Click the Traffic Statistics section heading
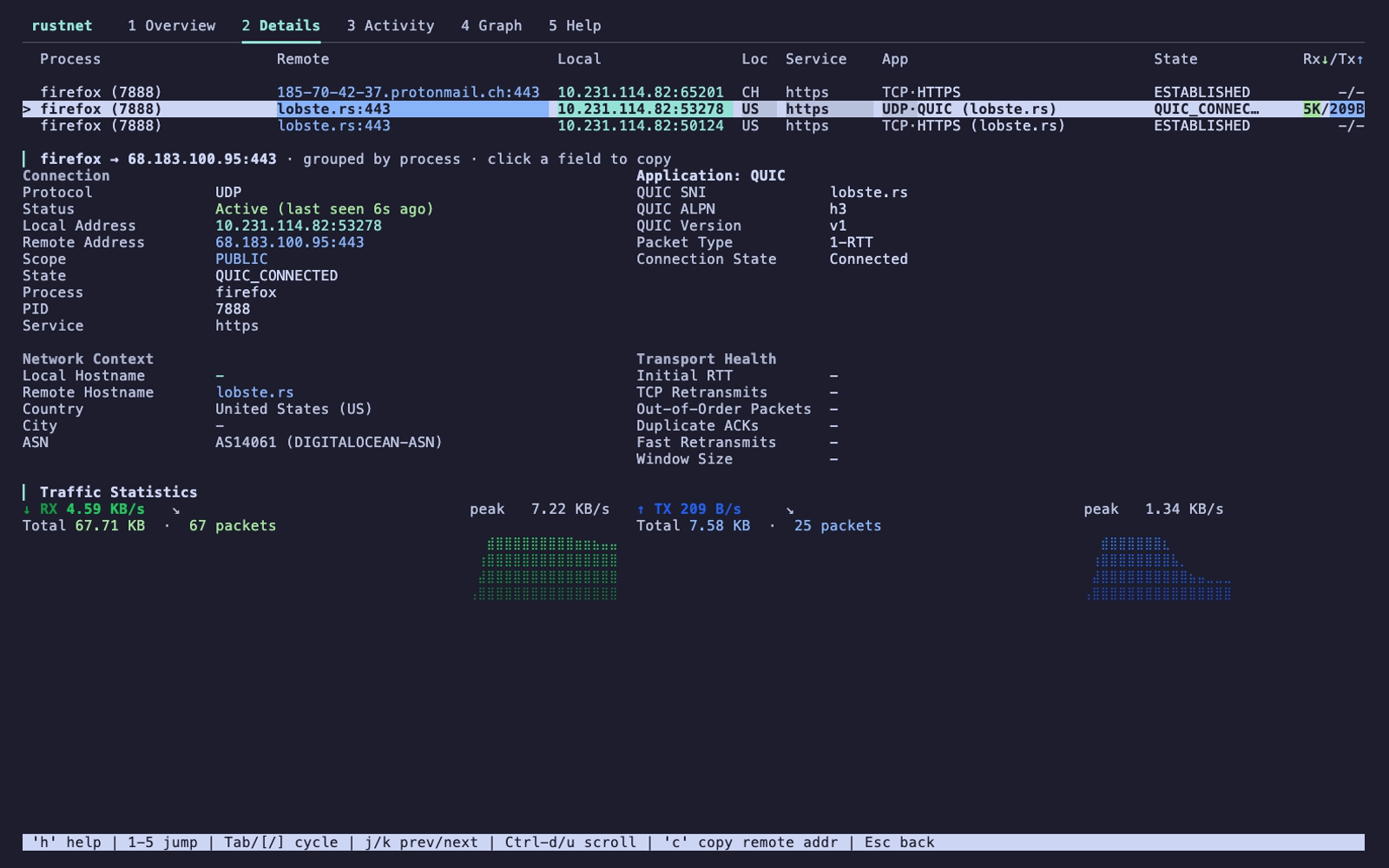1389x868 pixels. [119, 492]
